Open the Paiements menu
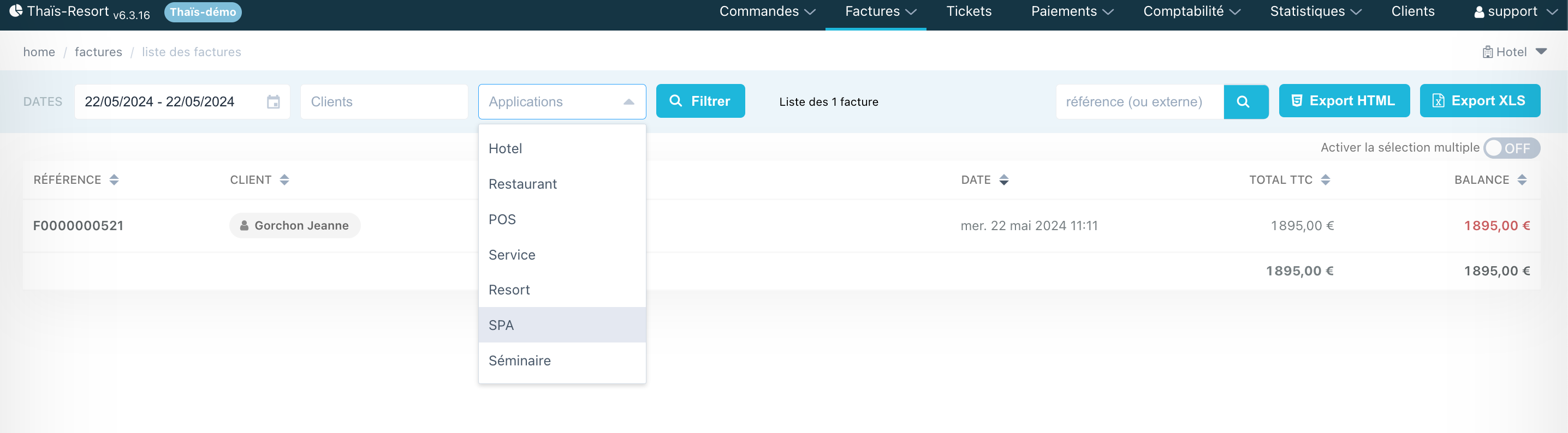The height and width of the screenshot is (433, 1568). tap(1072, 11)
